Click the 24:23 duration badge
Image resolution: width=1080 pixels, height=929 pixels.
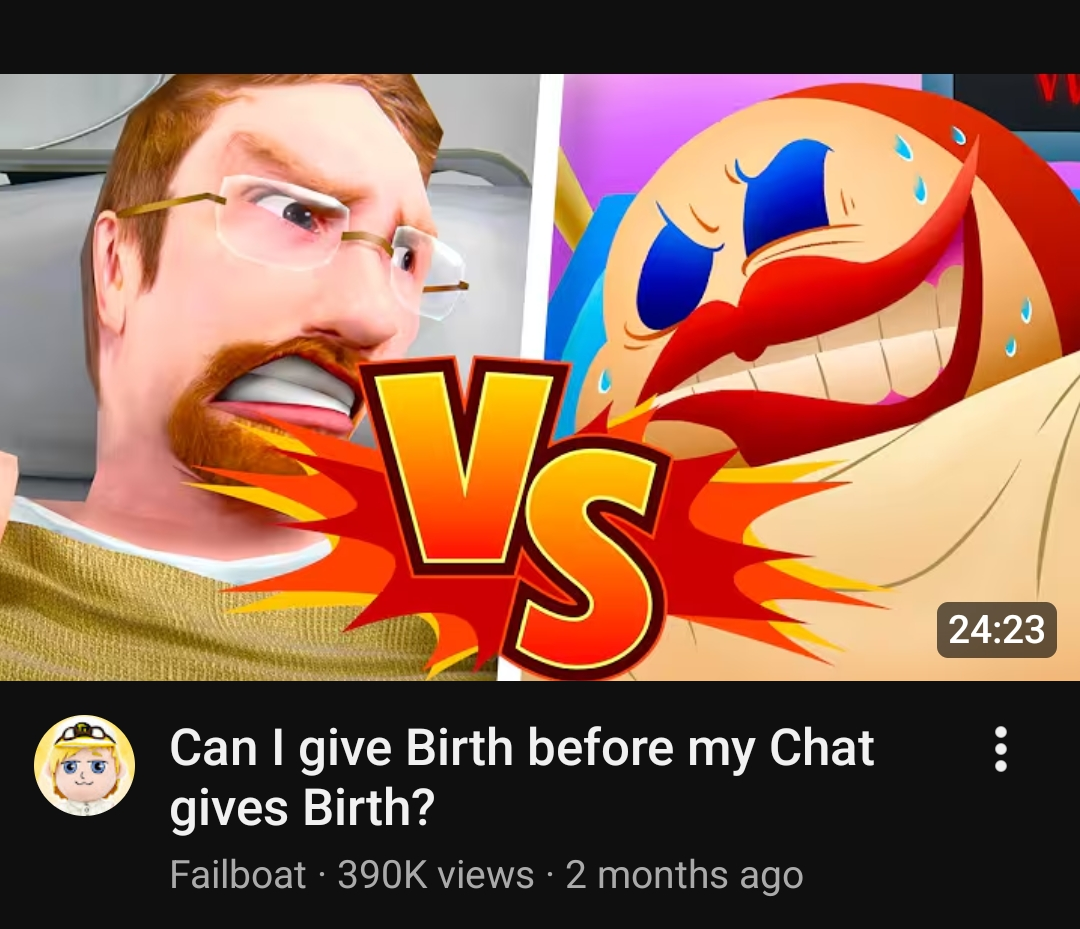996,630
